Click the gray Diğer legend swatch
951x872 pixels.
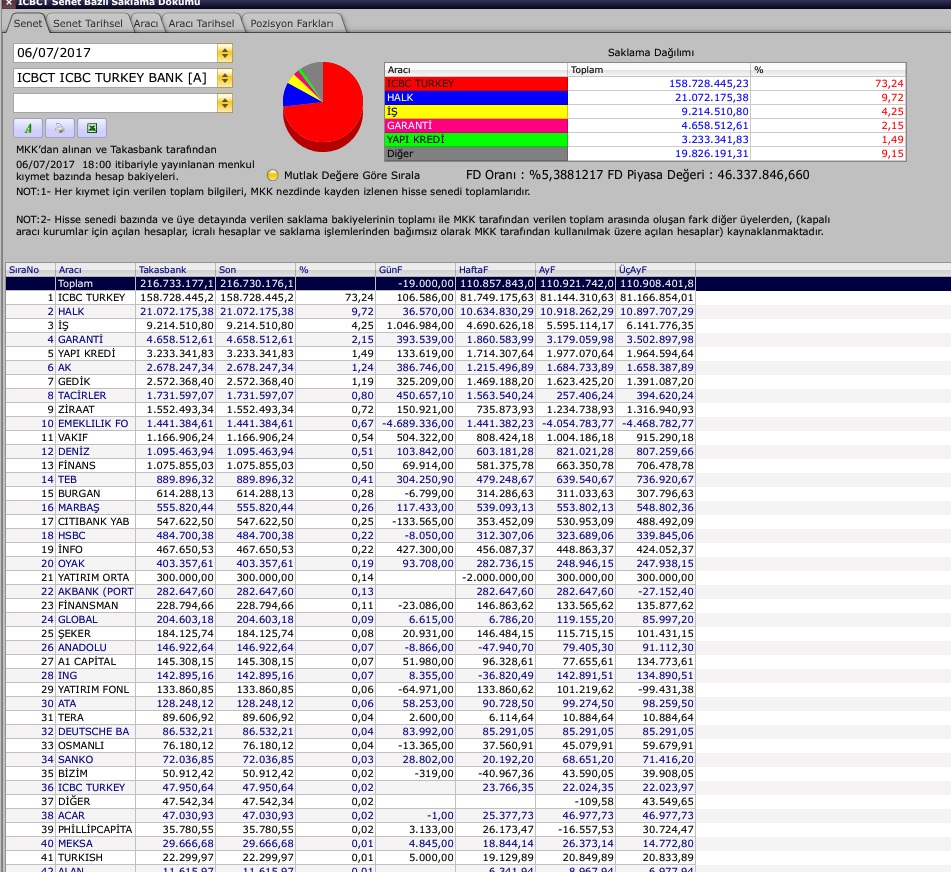click(476, 153)
